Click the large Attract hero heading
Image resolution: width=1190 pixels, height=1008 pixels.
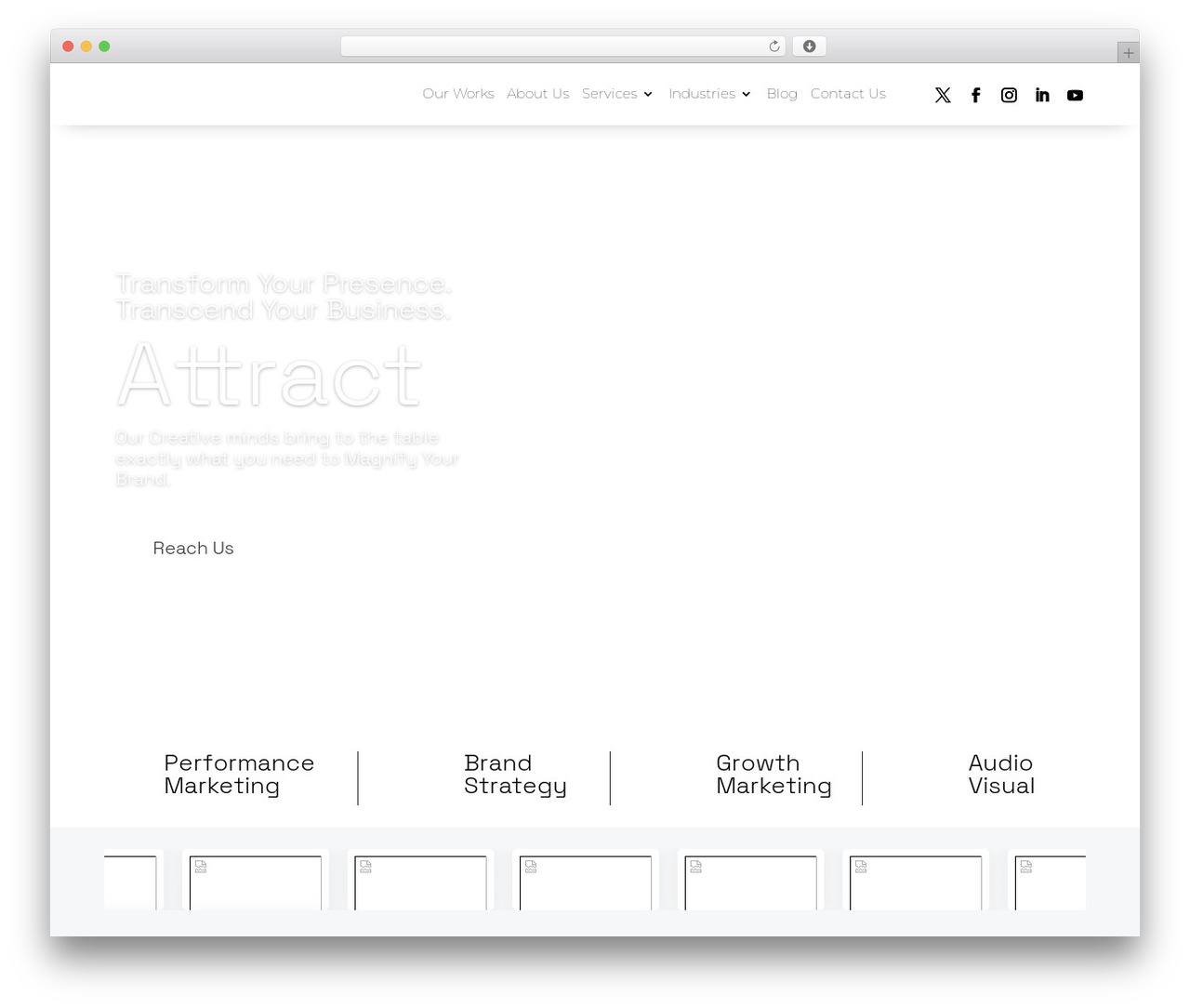(x=270, y=375)
